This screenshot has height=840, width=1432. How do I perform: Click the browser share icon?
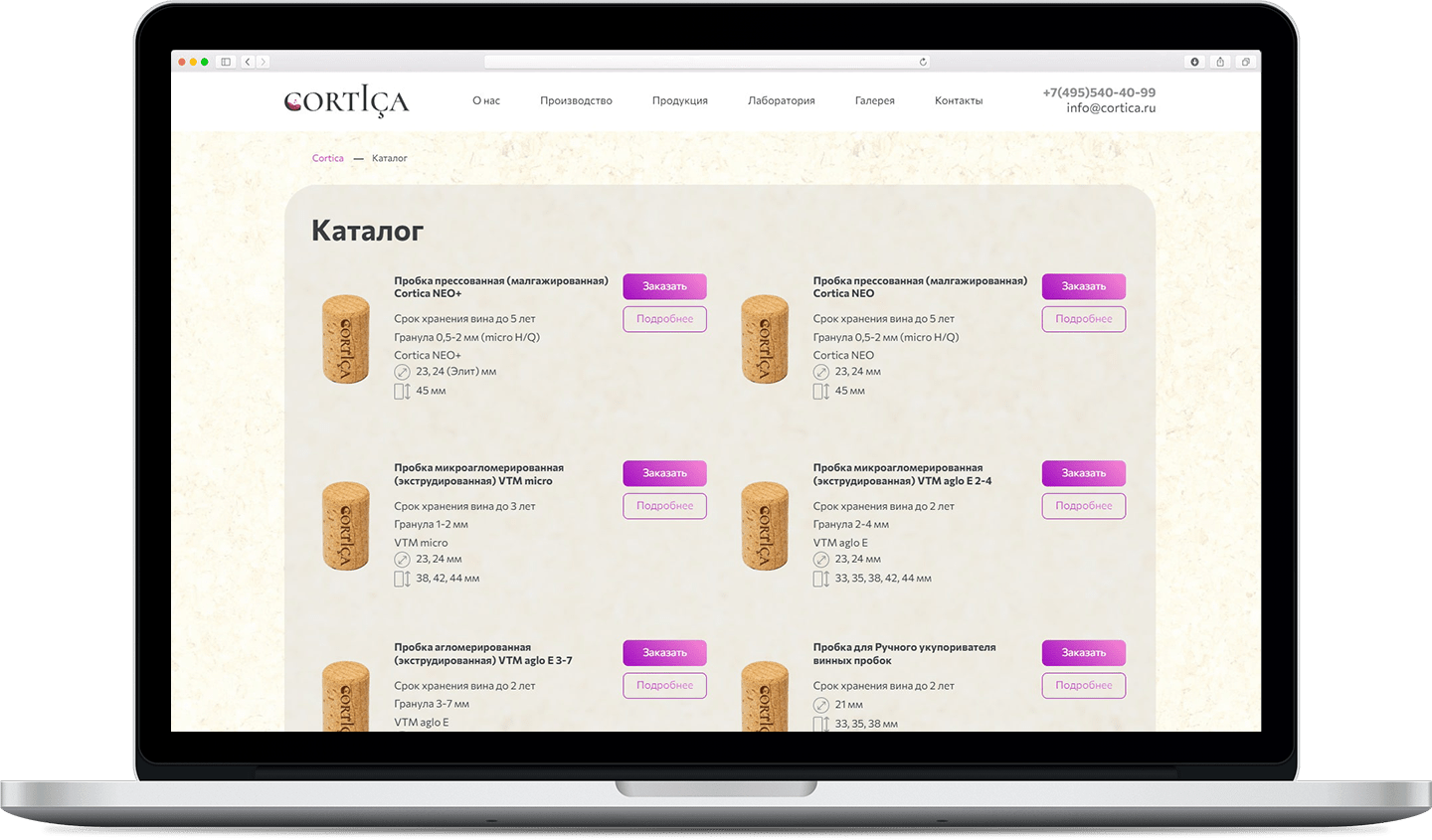pyautogui.click(x=1220, y=62)
